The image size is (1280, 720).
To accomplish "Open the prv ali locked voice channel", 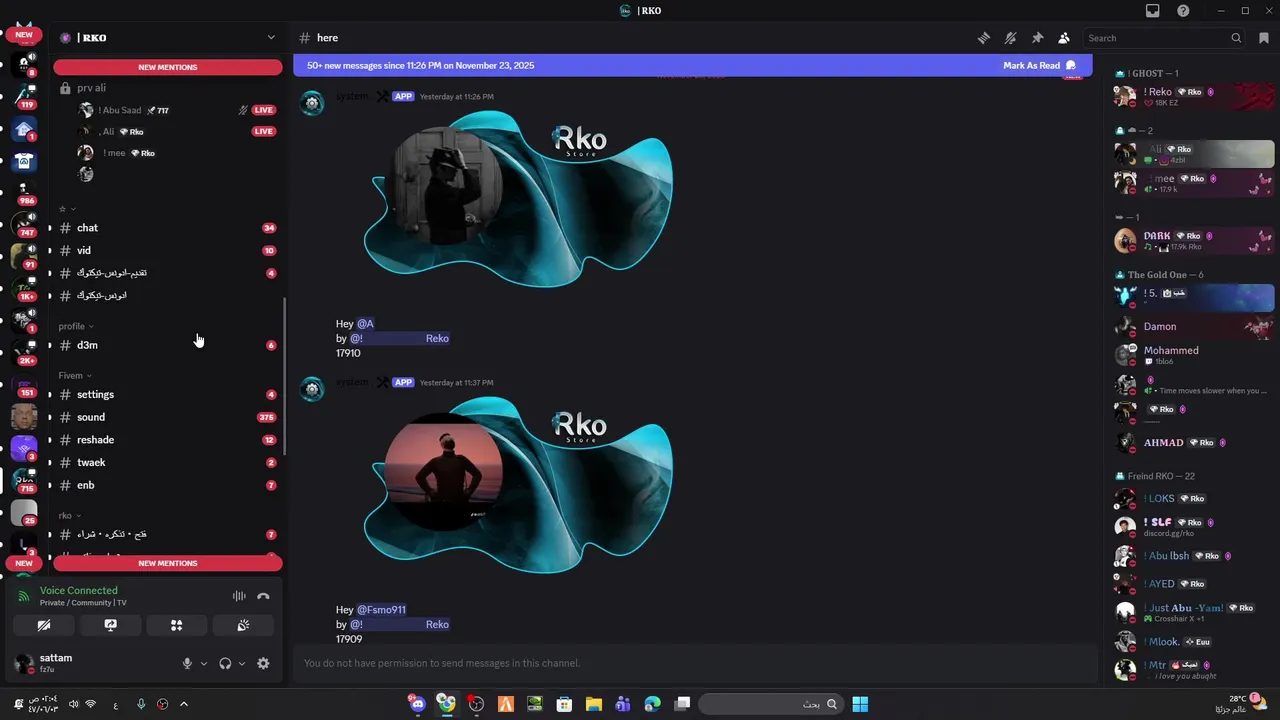I will click(168, 88).
